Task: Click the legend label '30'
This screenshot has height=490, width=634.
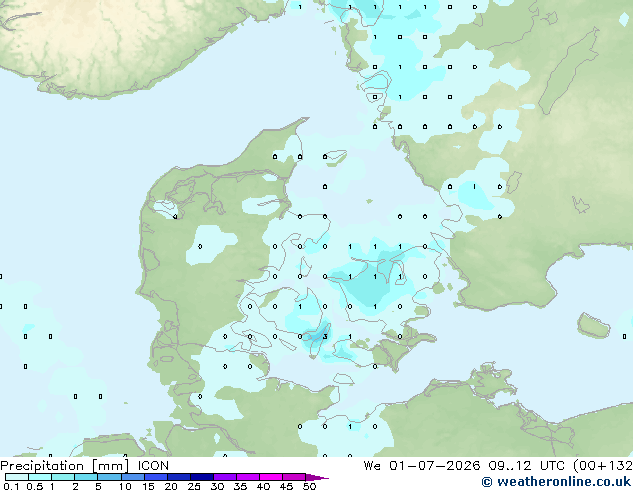Action: pos(217,486)
